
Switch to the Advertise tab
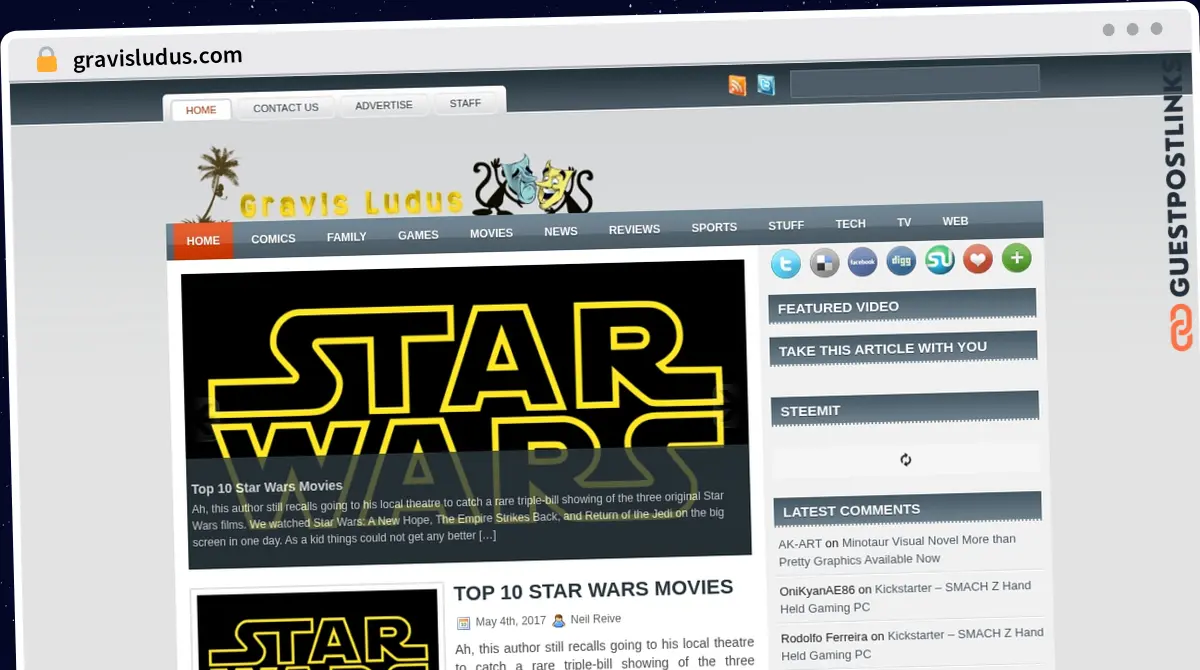click(x=383, y=106)
